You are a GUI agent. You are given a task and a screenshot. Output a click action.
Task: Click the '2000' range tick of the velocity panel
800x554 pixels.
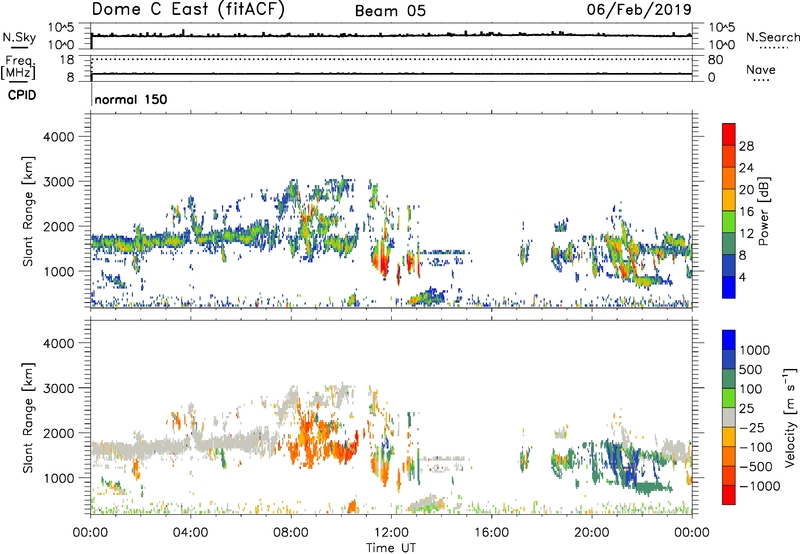pos(59,433)
